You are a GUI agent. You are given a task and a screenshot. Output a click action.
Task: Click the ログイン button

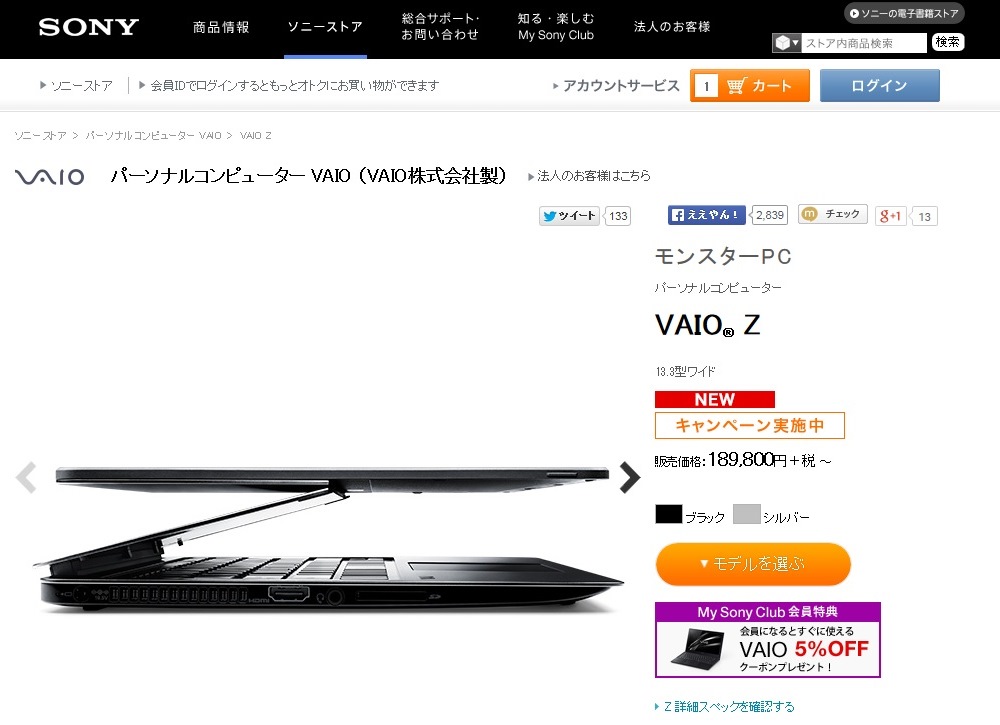[x=879, y=85]
